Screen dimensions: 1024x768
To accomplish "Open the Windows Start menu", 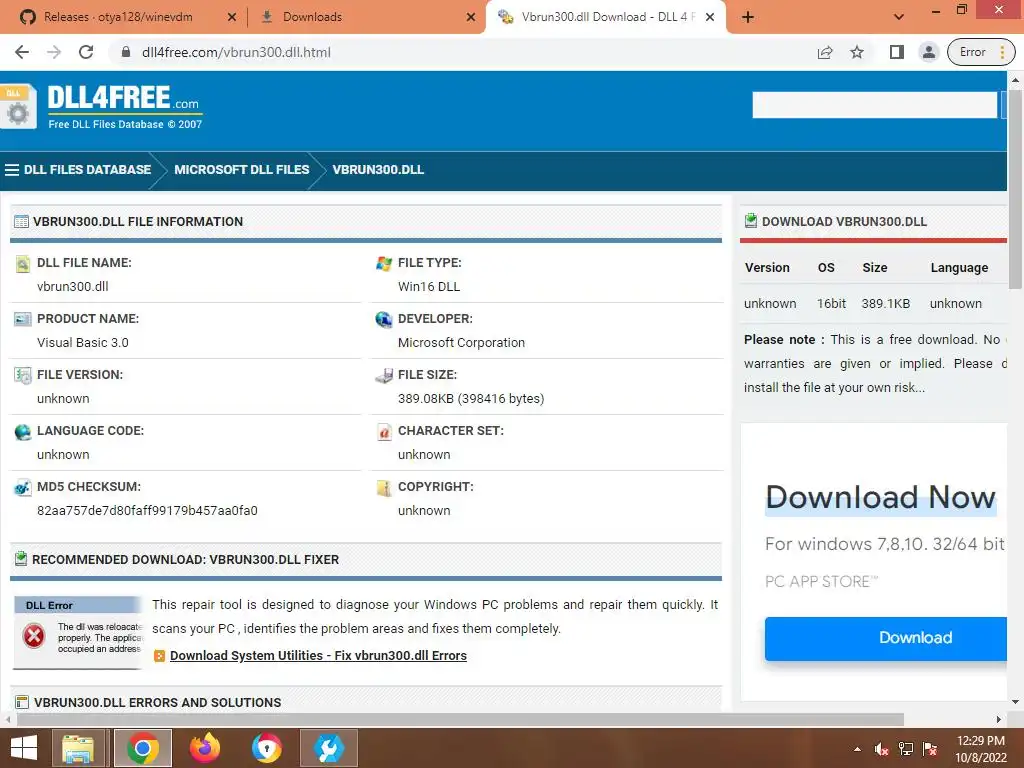I will tap(24, 748).
